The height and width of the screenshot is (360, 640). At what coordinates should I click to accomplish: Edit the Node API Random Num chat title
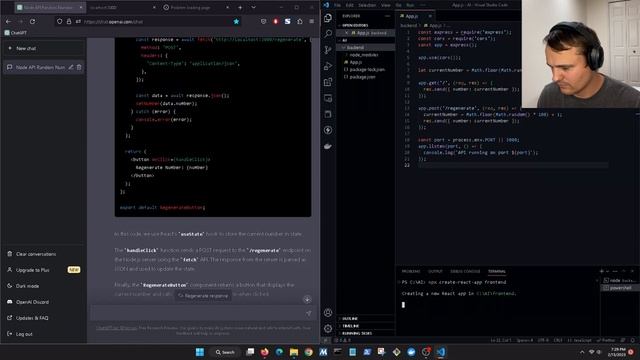point(71,67)
